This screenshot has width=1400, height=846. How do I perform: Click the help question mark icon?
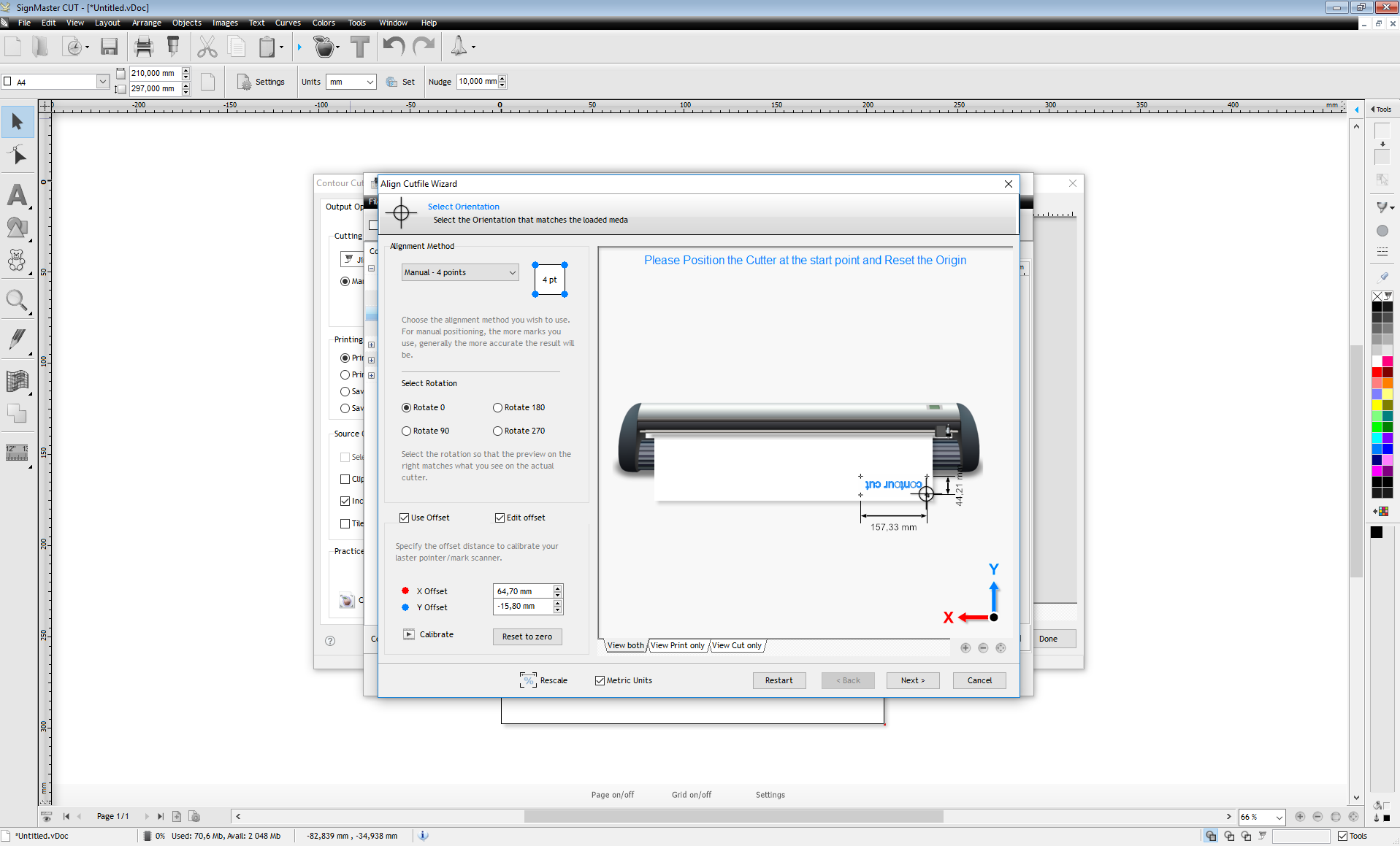pos(330,641)
